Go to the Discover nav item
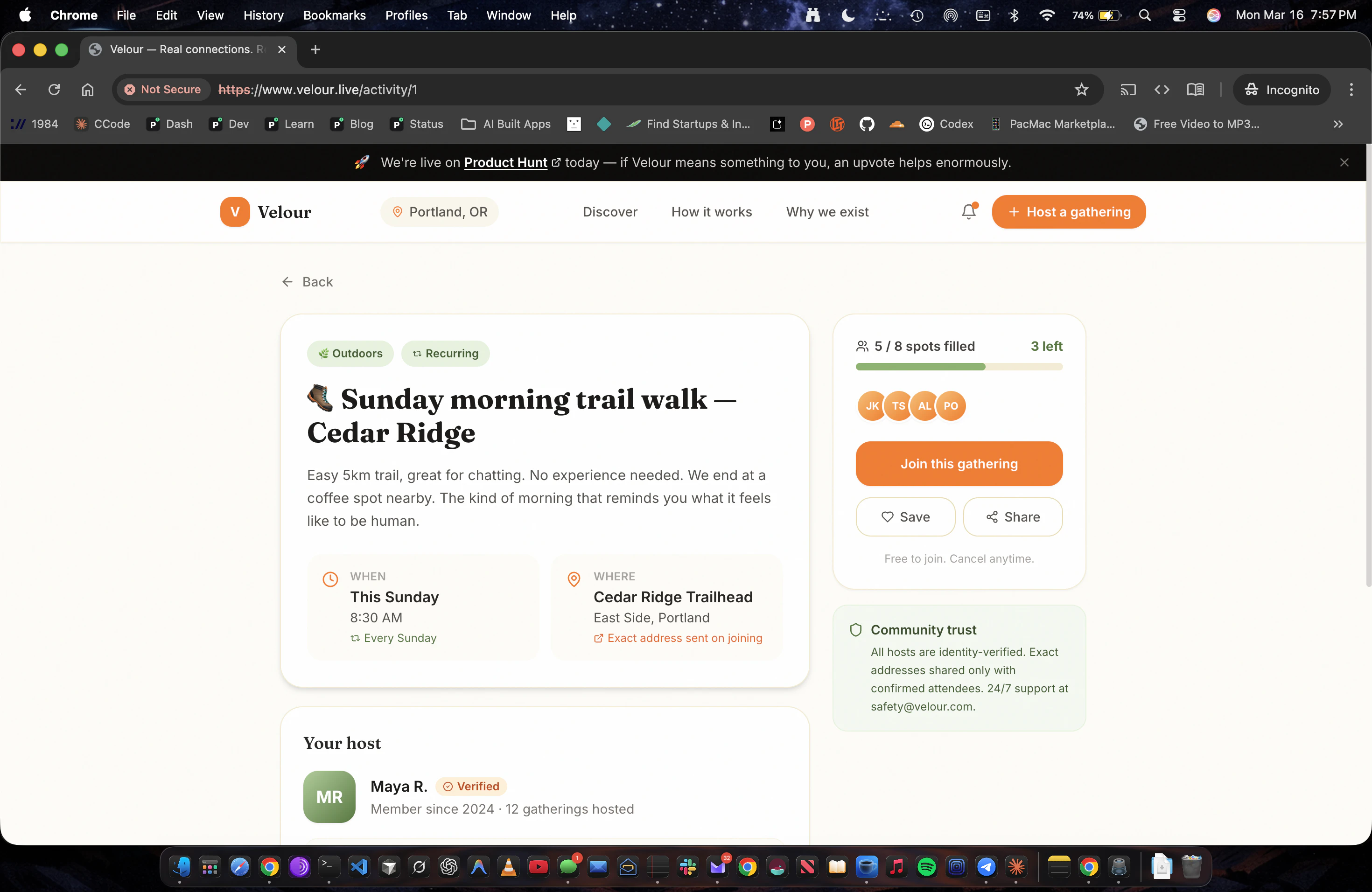This screenshot has width=1372, height=892. (x=610, y=212)
